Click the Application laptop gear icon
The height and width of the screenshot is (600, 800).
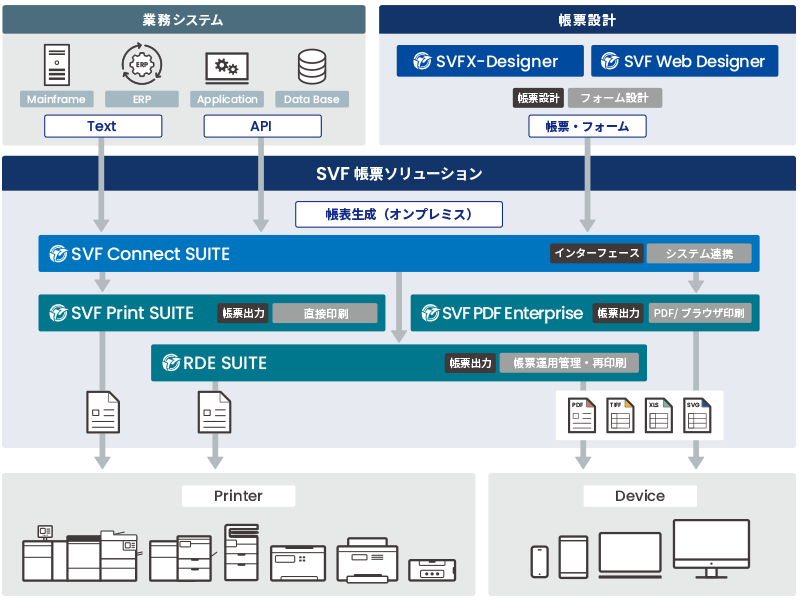tap(227, 67)
